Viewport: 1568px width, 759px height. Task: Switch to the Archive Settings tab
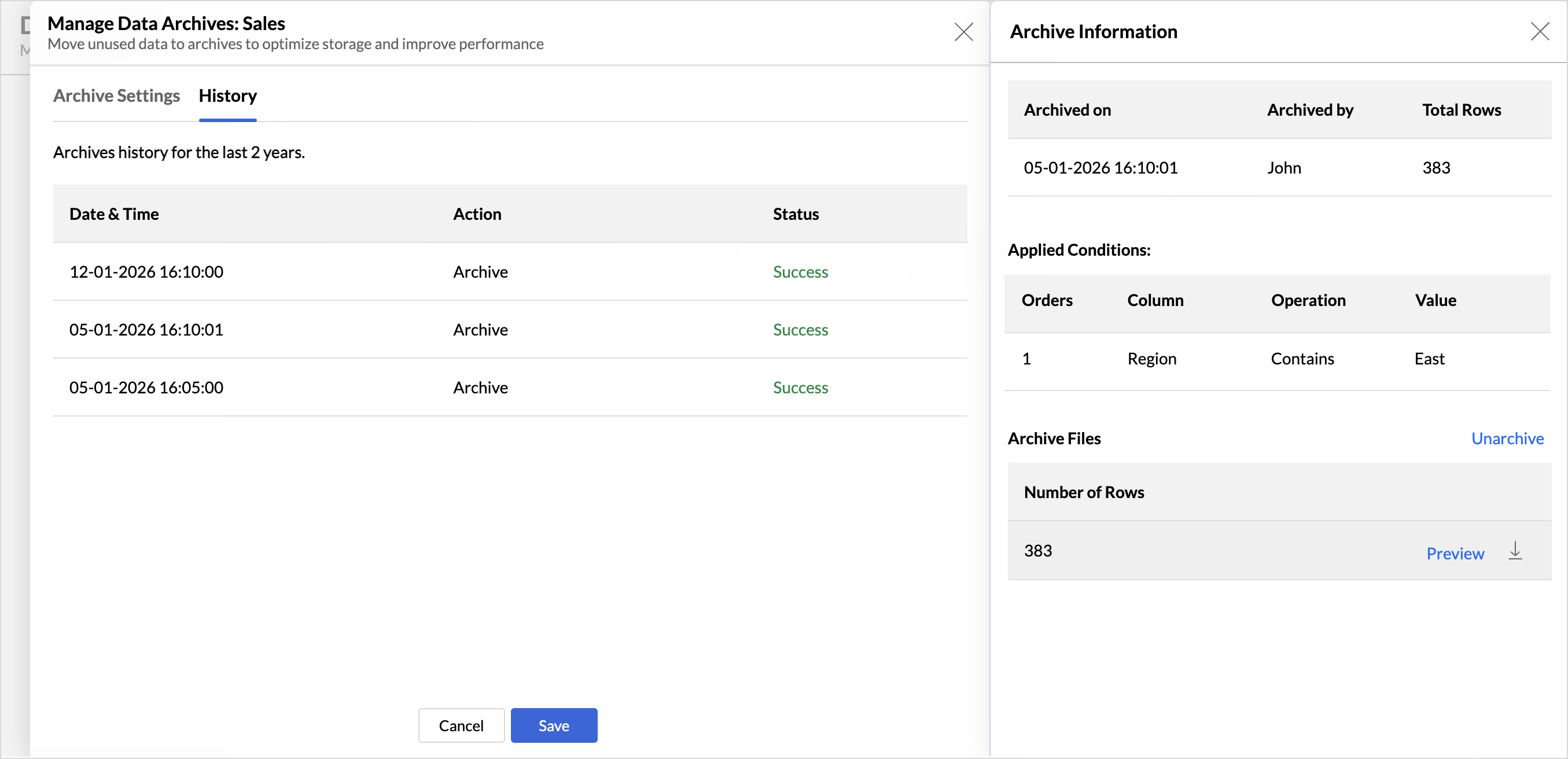point(116,95)
